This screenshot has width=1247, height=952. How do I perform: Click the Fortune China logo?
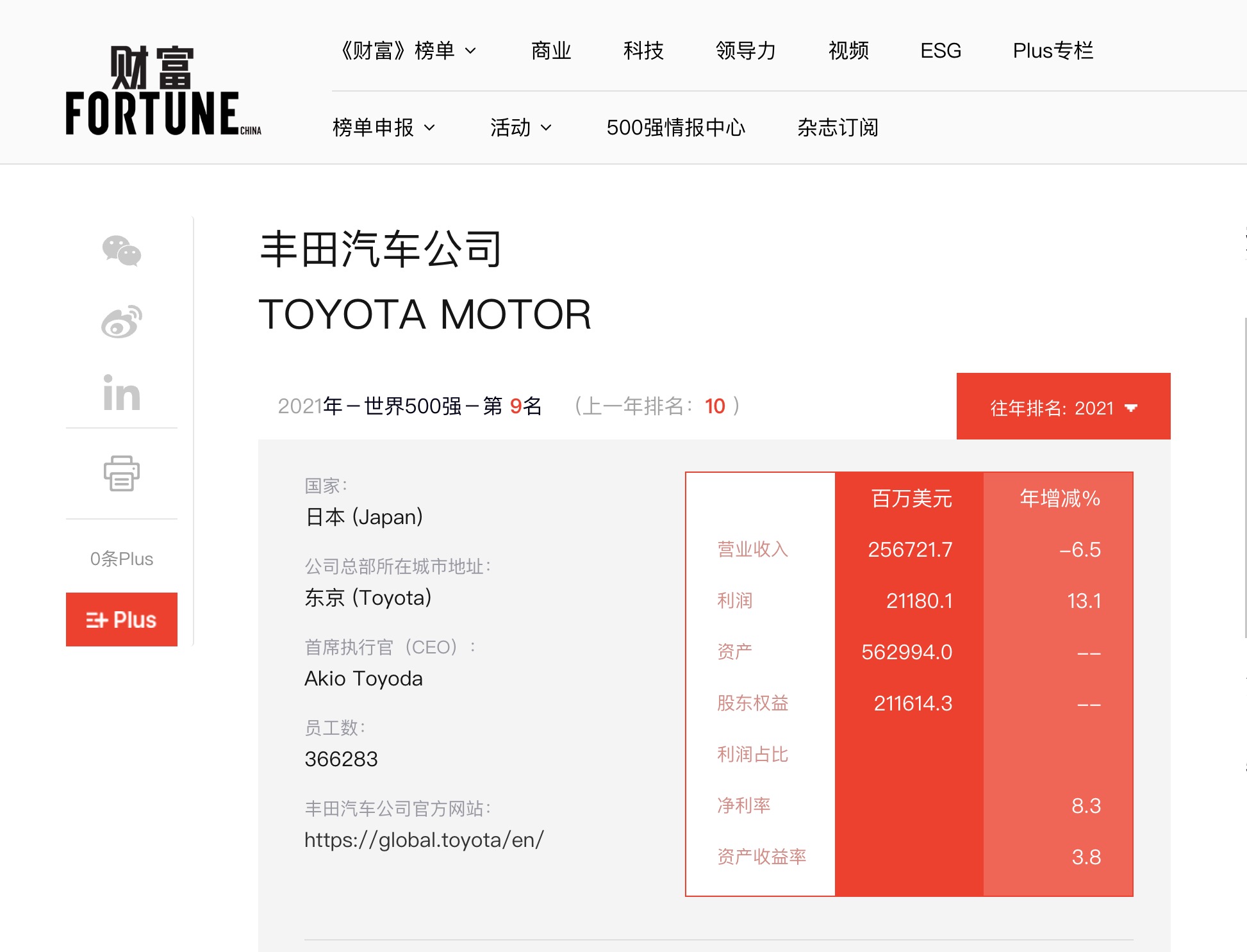163,90
